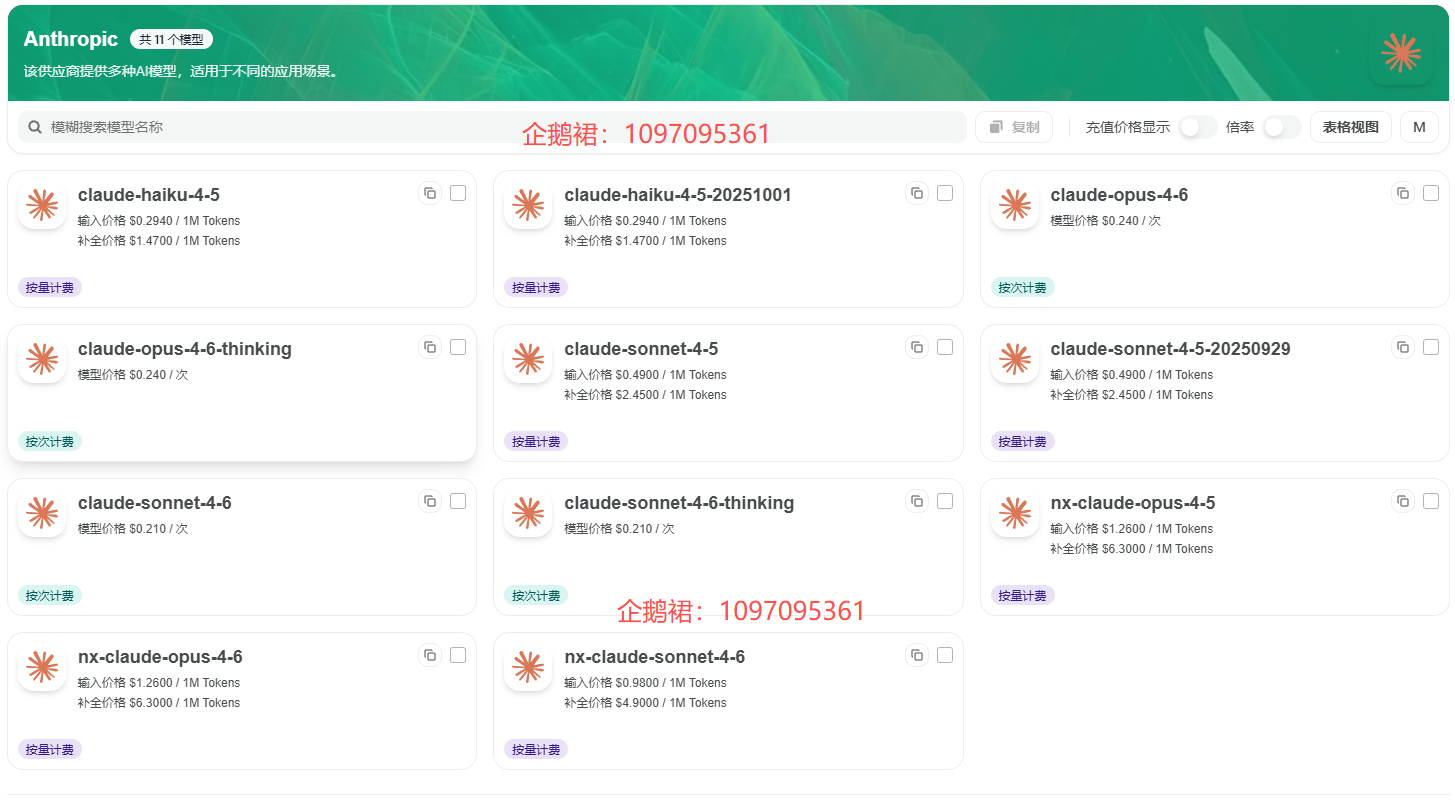This screenshot has height=811, width=1455.
Task: Click the 复制 button
Action: [1014, 127]
